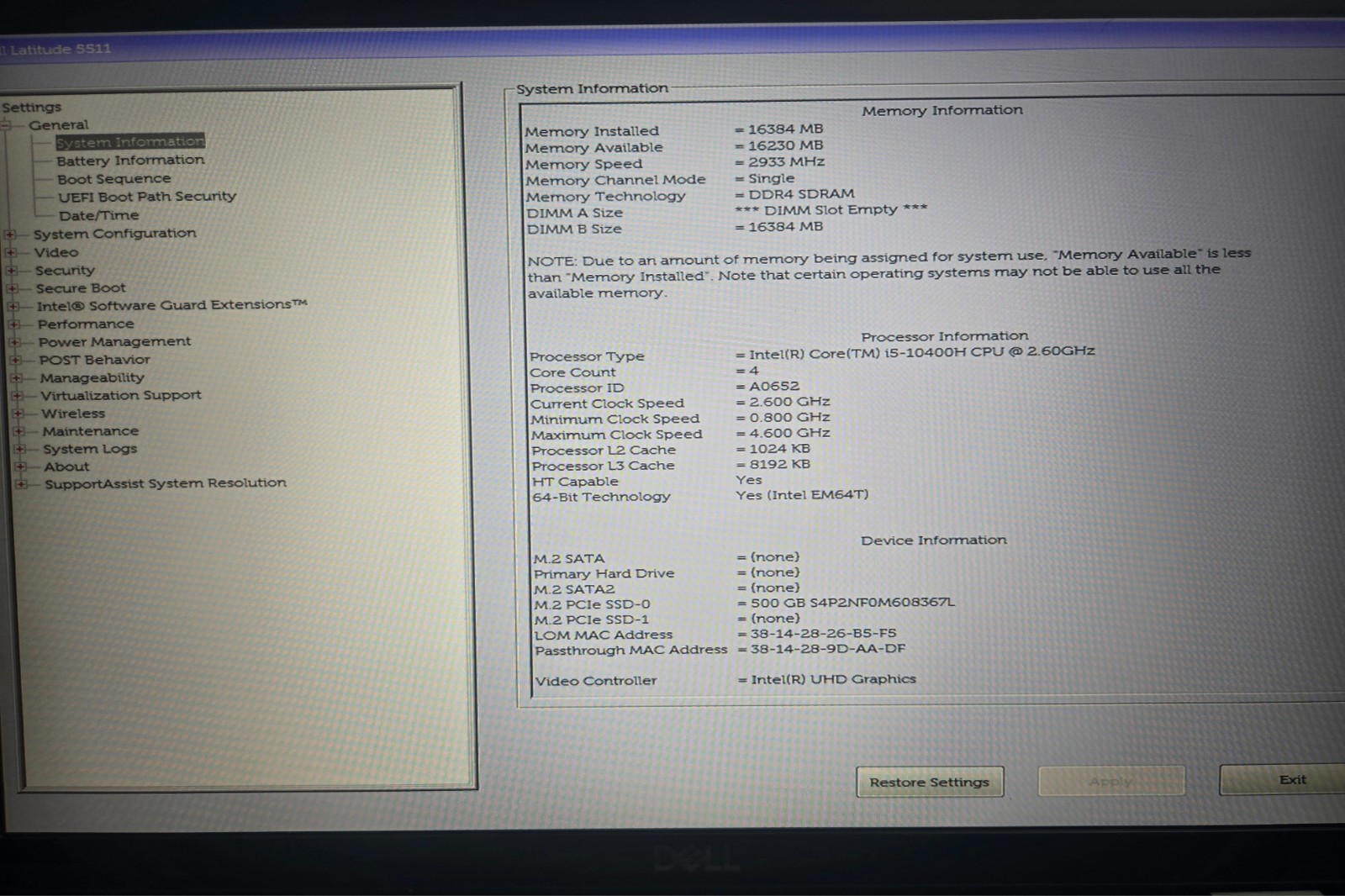Select System Information in settings tree
This screenshot has height=896, width=1345.
(x=130, y=142)
